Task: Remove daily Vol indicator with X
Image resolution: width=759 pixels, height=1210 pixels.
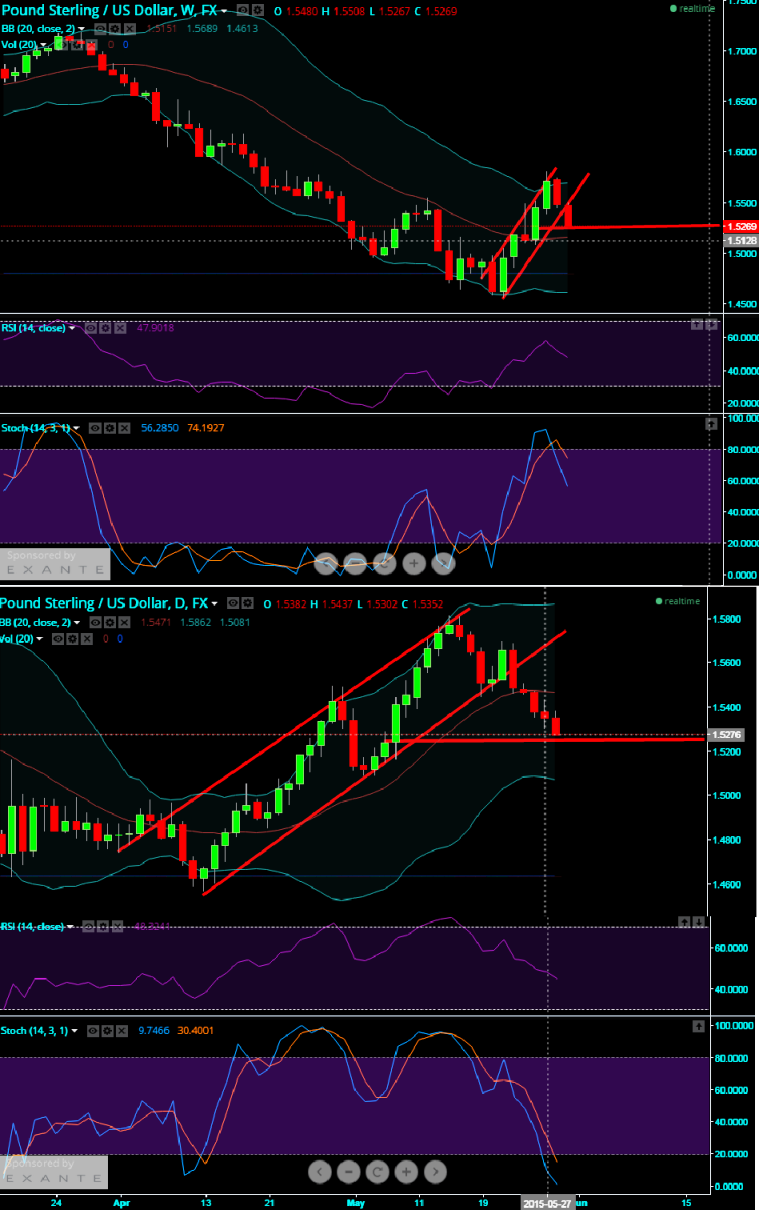Action: (x=87, y=639)
